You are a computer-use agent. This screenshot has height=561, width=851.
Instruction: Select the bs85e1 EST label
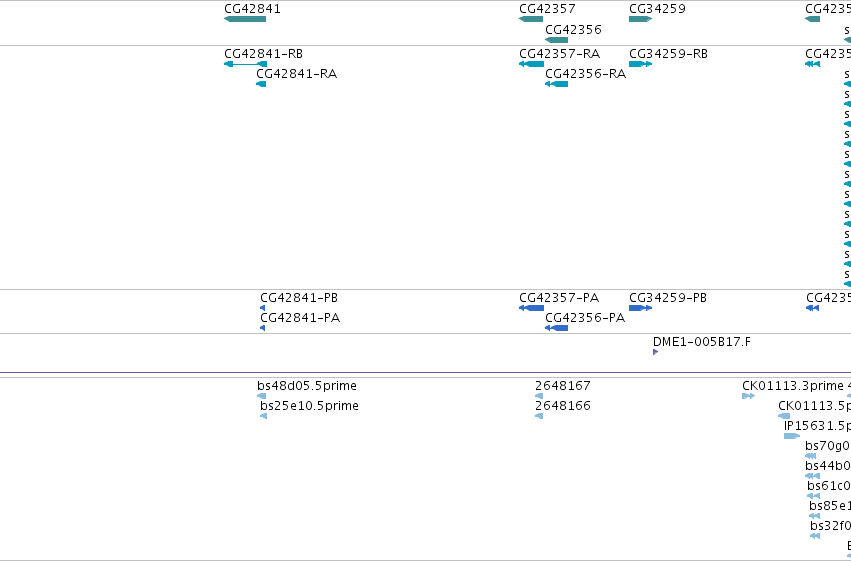click(830, 506)
